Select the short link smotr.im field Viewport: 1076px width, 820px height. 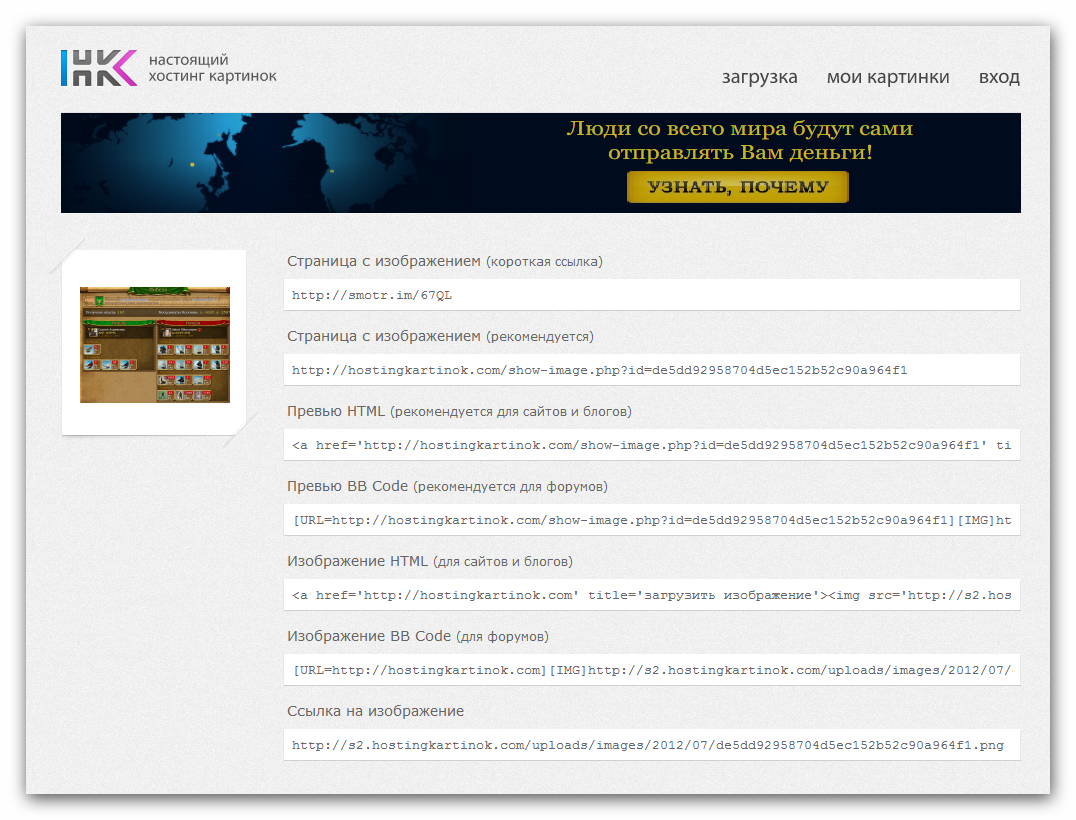click(x=652, y=295)
